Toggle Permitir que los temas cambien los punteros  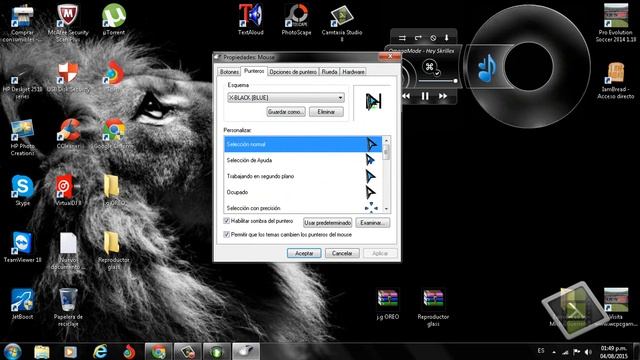(227, 235)
